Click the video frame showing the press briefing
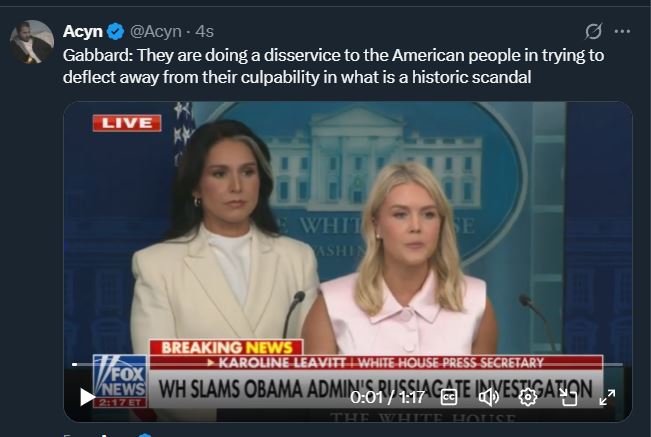 [348, 232]
